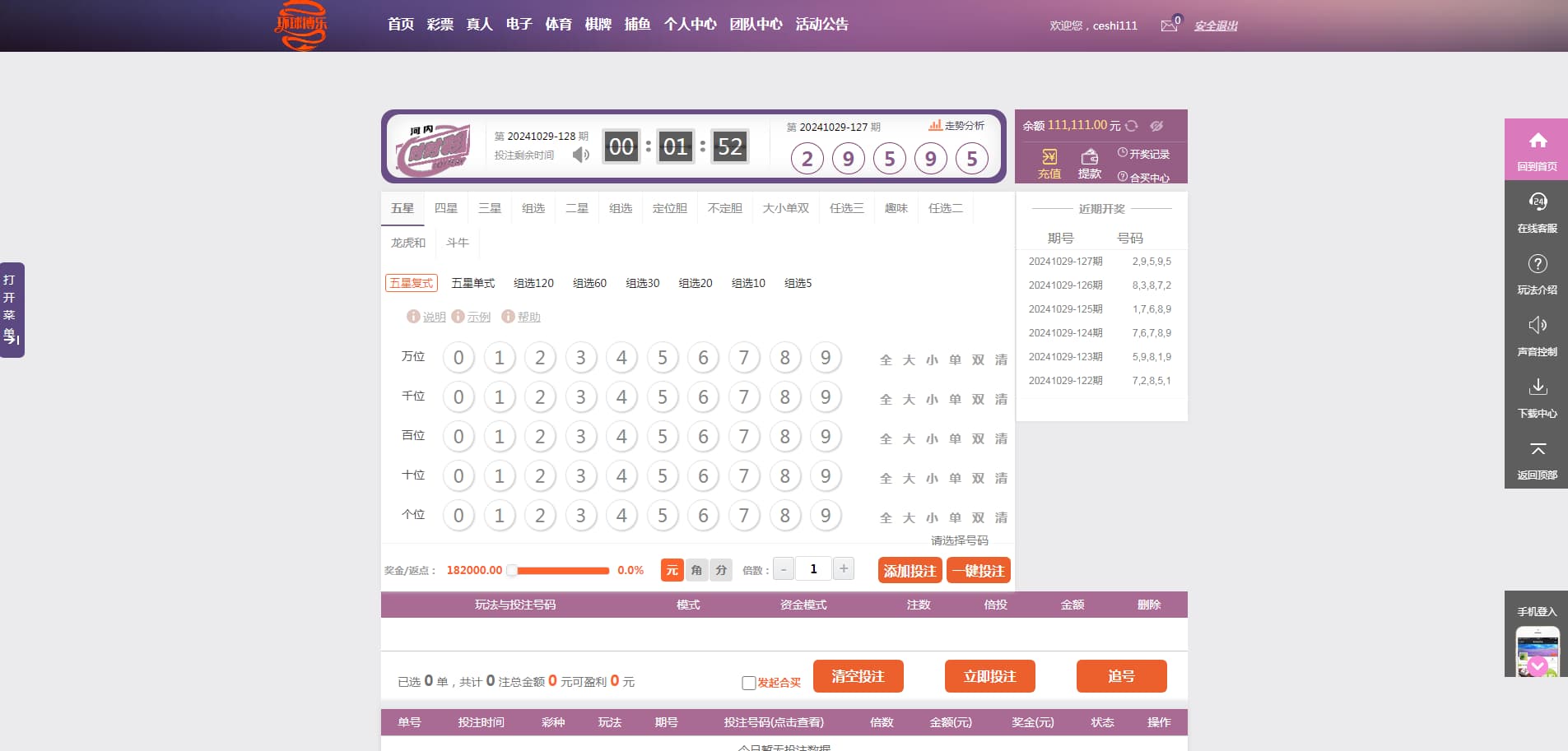Switch to the 四星 tab
Viewport: 1568px width, 751px height.
(x=445, y=208)
